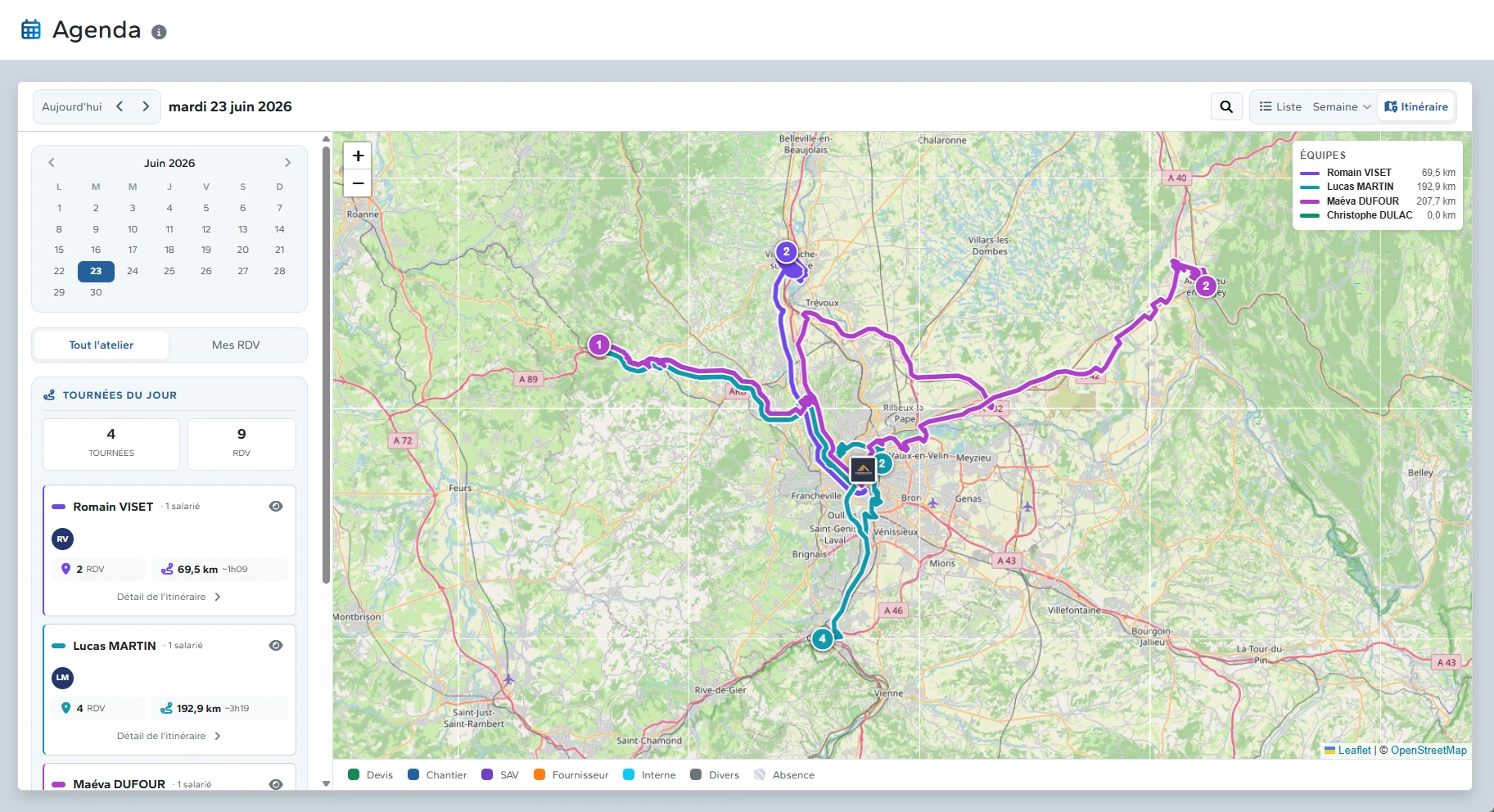Toggle Lucas MARTIN in Équipes legend
Viewport: 1494px width, 812px height.
(x=1378, y=187)
